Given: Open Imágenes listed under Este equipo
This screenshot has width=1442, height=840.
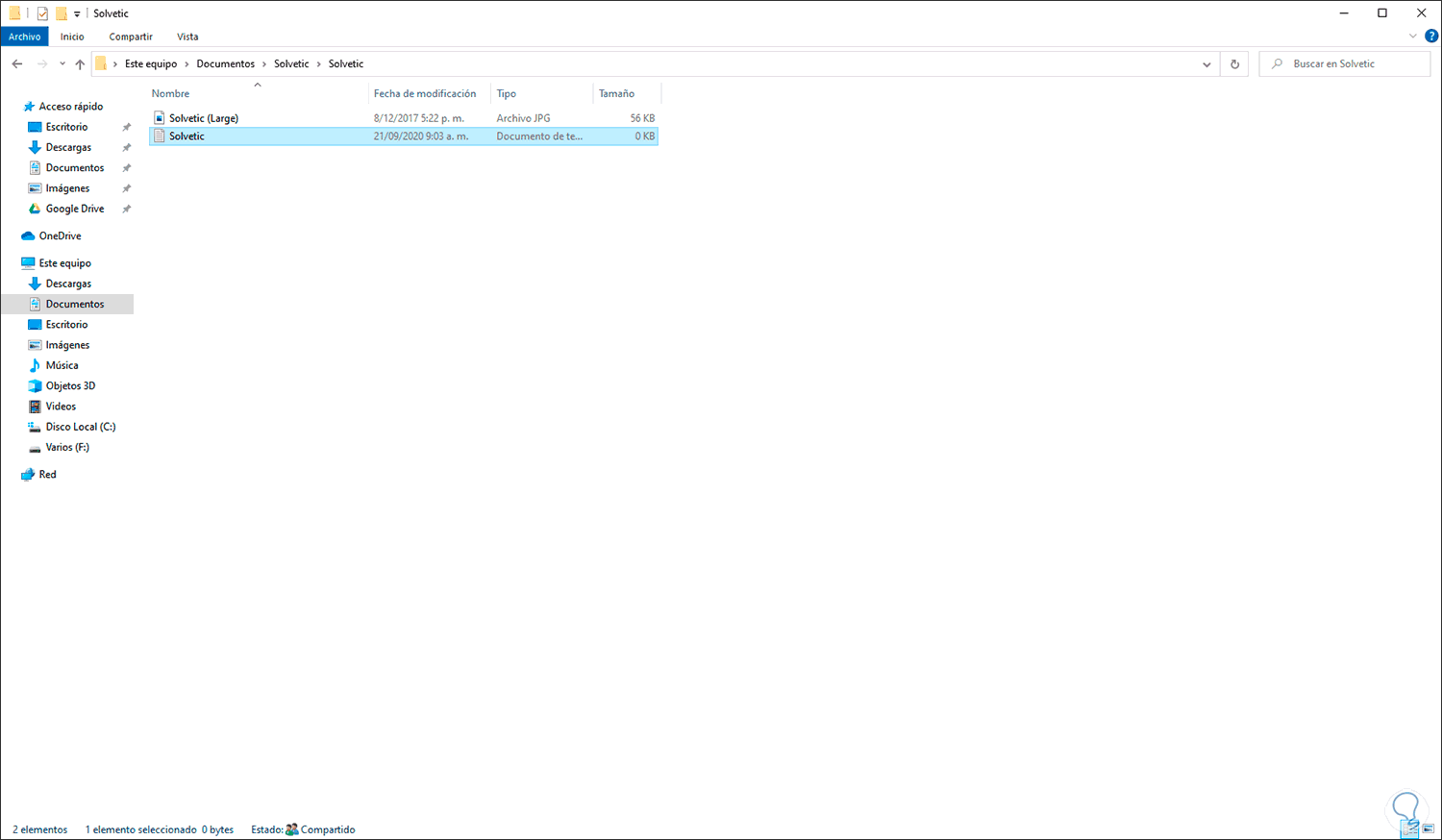Looking at the screenshot, I should (x=67, y=345).
